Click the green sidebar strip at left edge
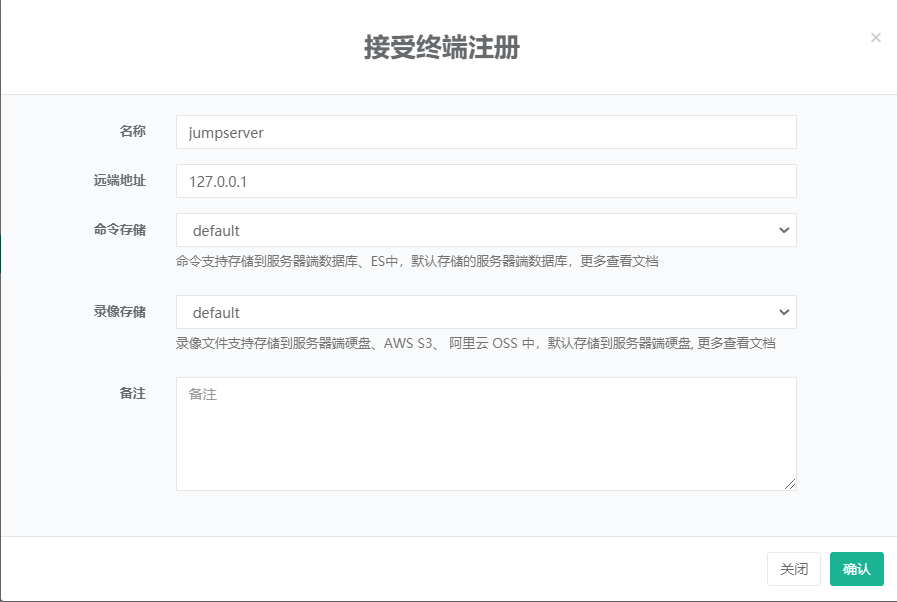The width and height of the screenshot is (897, 602). coord(2,253)
